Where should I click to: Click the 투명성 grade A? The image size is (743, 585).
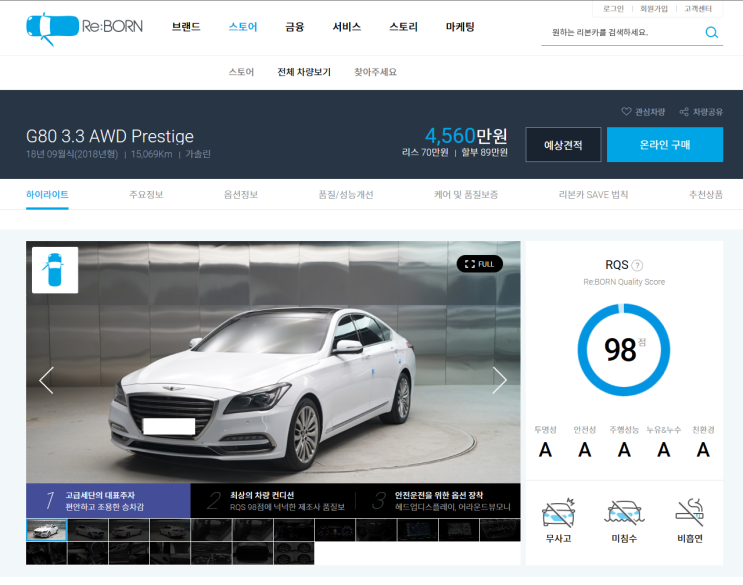pos(545,450)
